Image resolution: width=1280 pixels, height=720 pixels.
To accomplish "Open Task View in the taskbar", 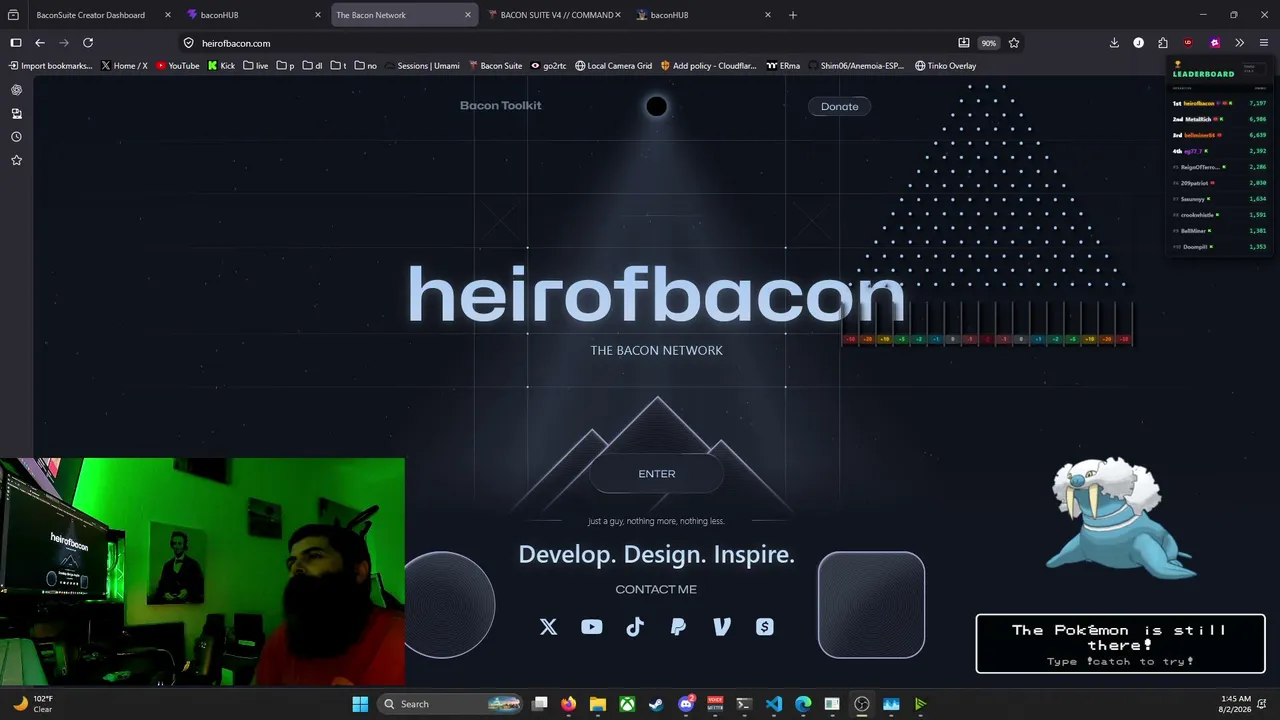I will pos(540,704).
